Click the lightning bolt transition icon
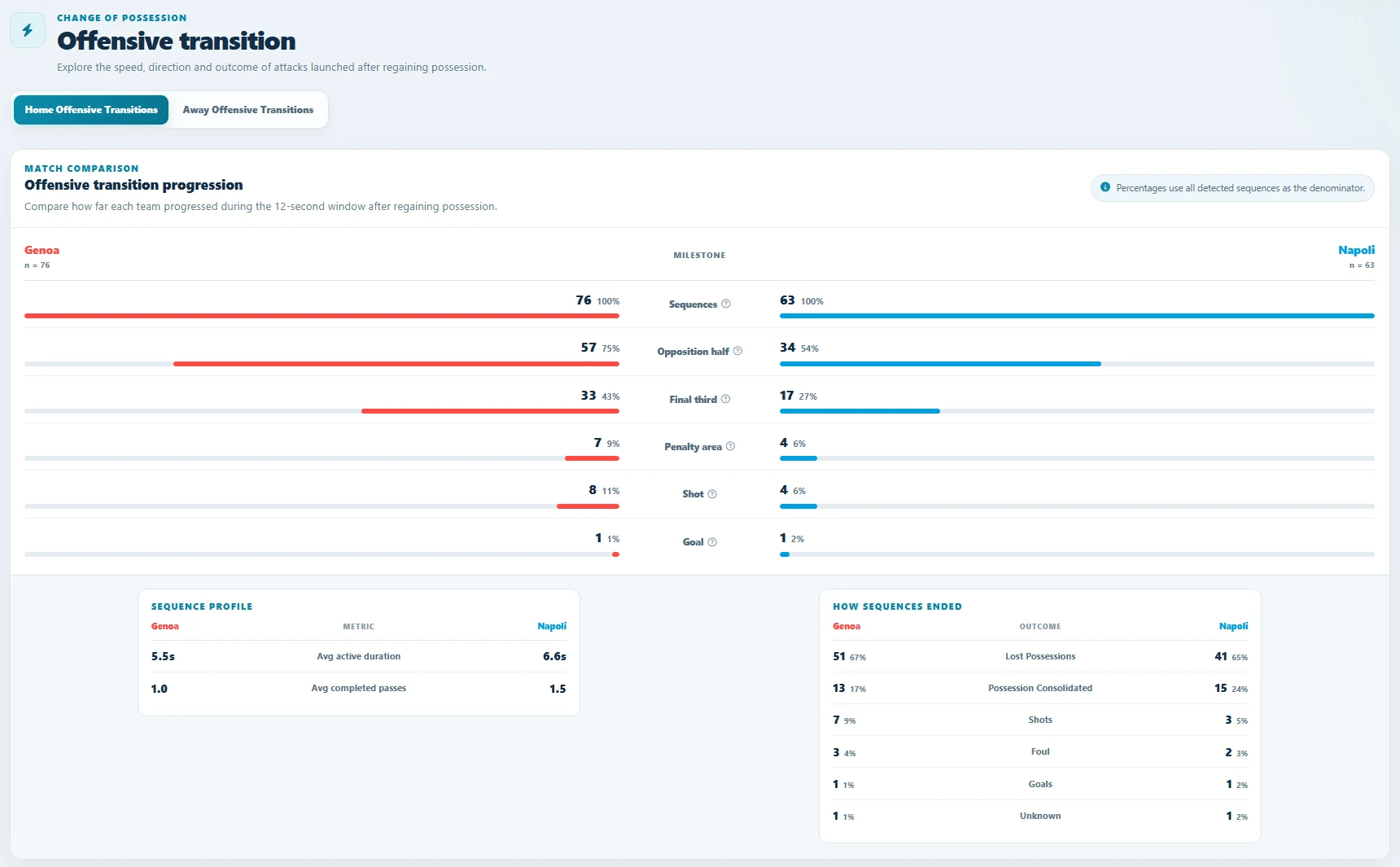 tap(28, 30)
